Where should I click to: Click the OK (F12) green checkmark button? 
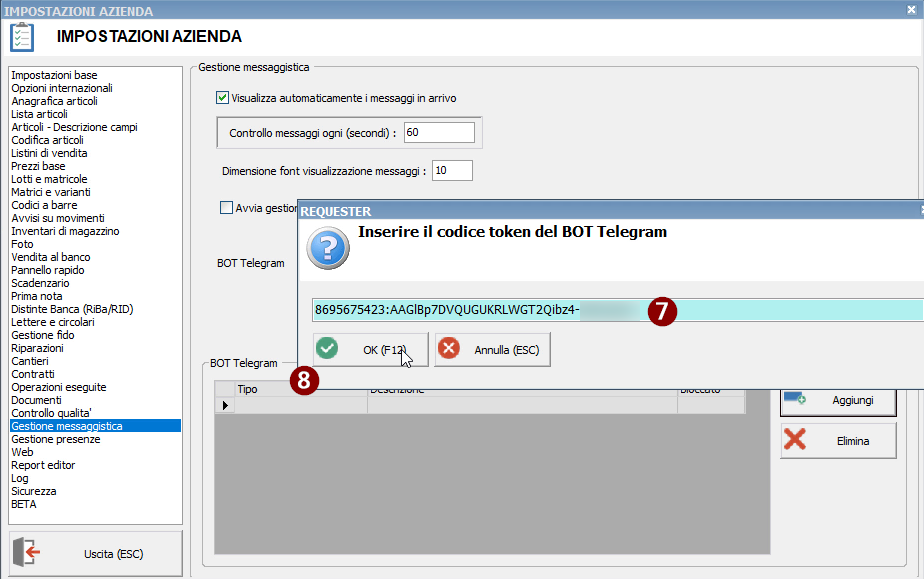(370, 349)
